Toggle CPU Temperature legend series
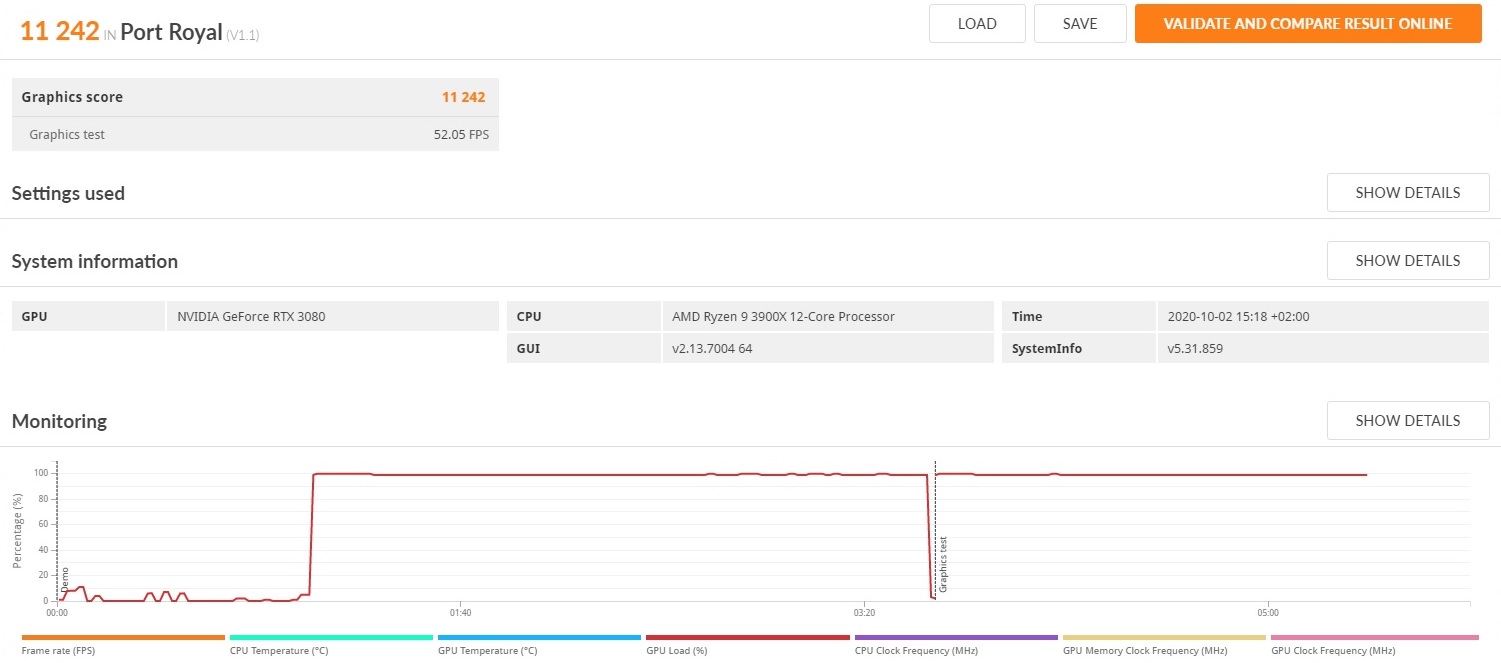This screenshot has width=1501, height=663. coord(331,645)
